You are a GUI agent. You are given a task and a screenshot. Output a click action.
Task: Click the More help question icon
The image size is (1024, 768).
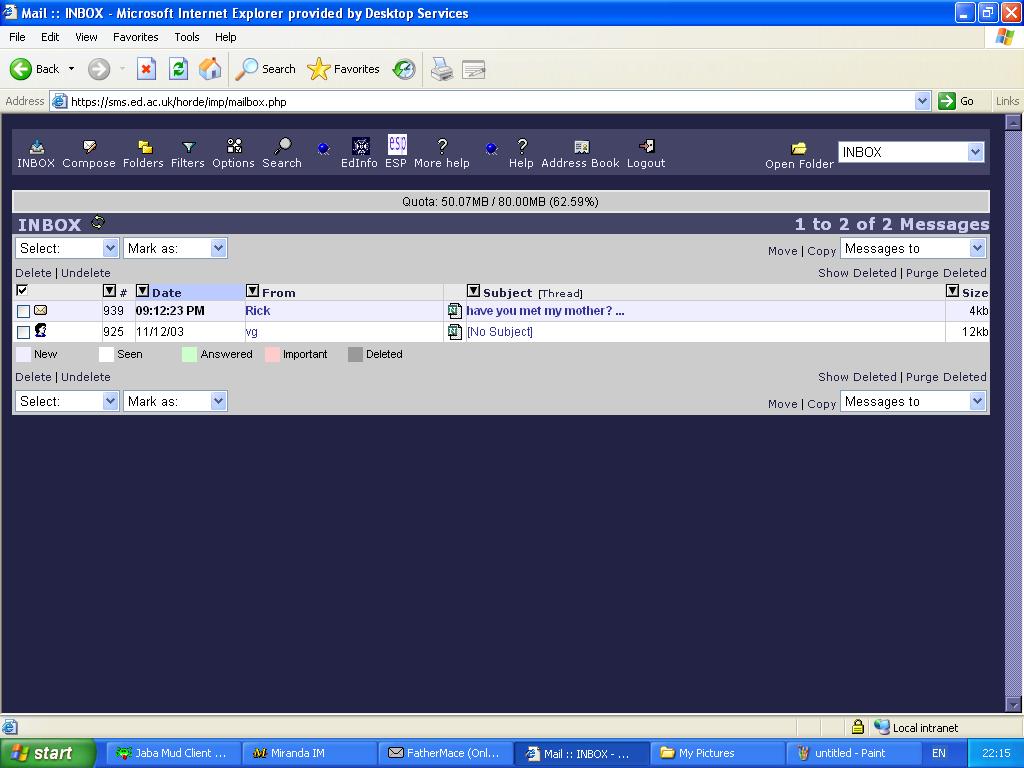tap(442, 146)
